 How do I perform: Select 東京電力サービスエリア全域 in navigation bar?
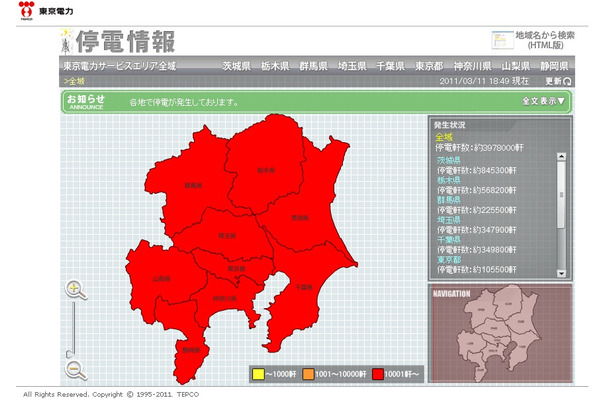[x=119, y=66]
